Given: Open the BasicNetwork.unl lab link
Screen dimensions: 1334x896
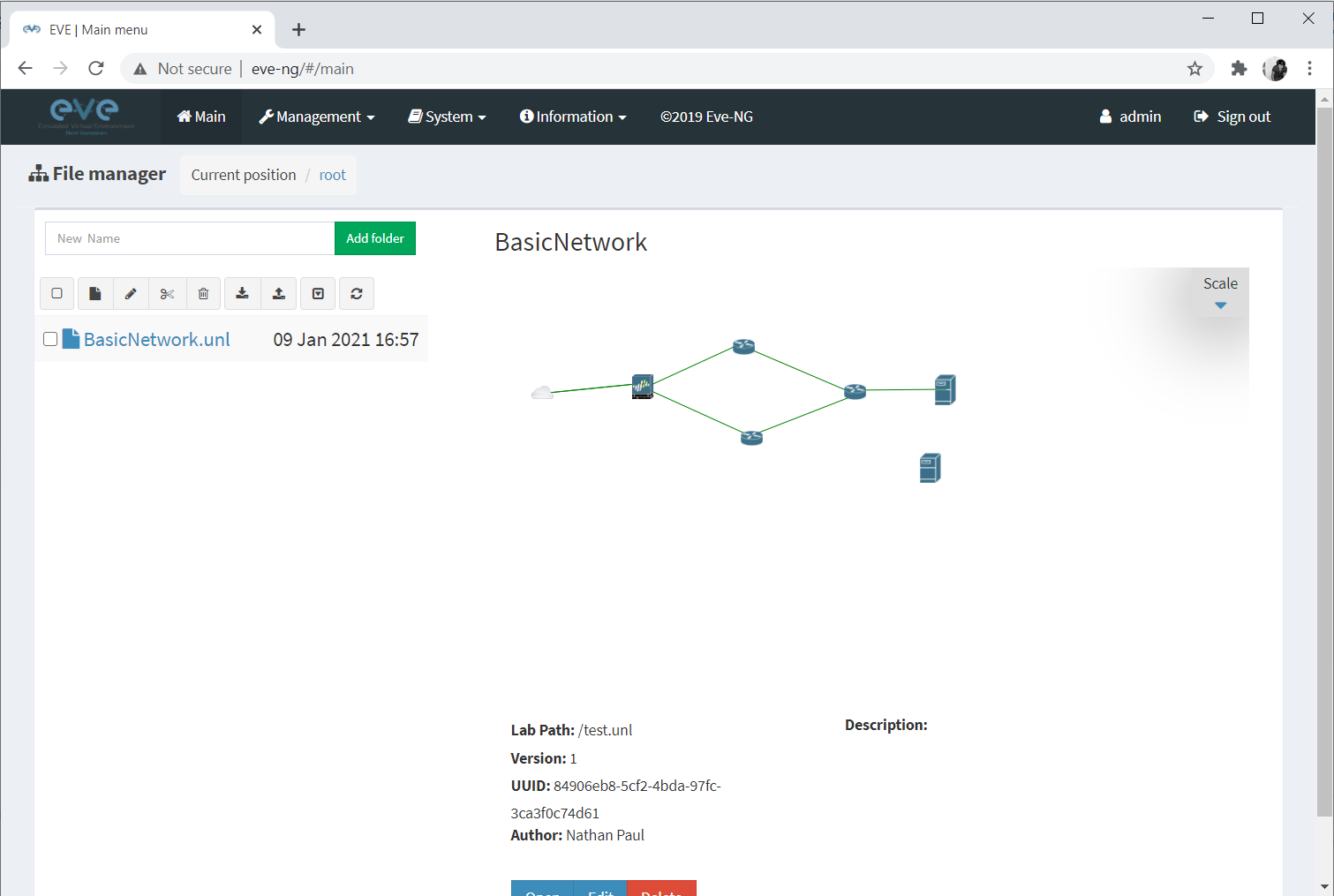Looking at the screenshot, I should tap(155, 338).
